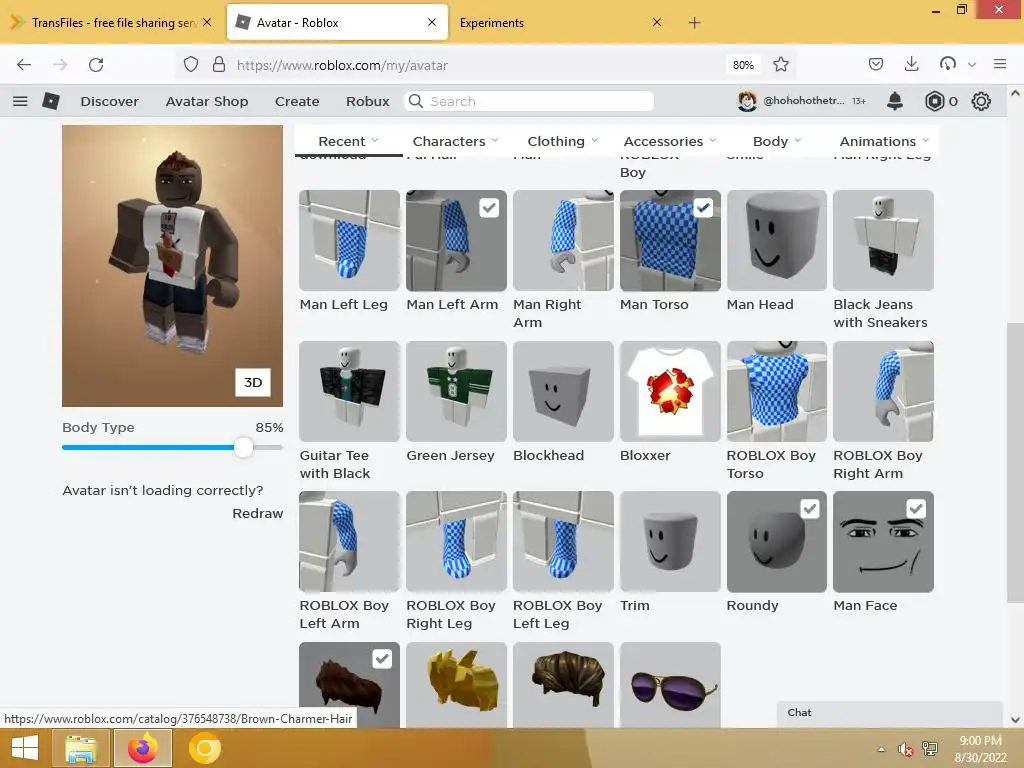Open profile via user avatar headshot
The image size is (1024, 768).
point(747,101)
